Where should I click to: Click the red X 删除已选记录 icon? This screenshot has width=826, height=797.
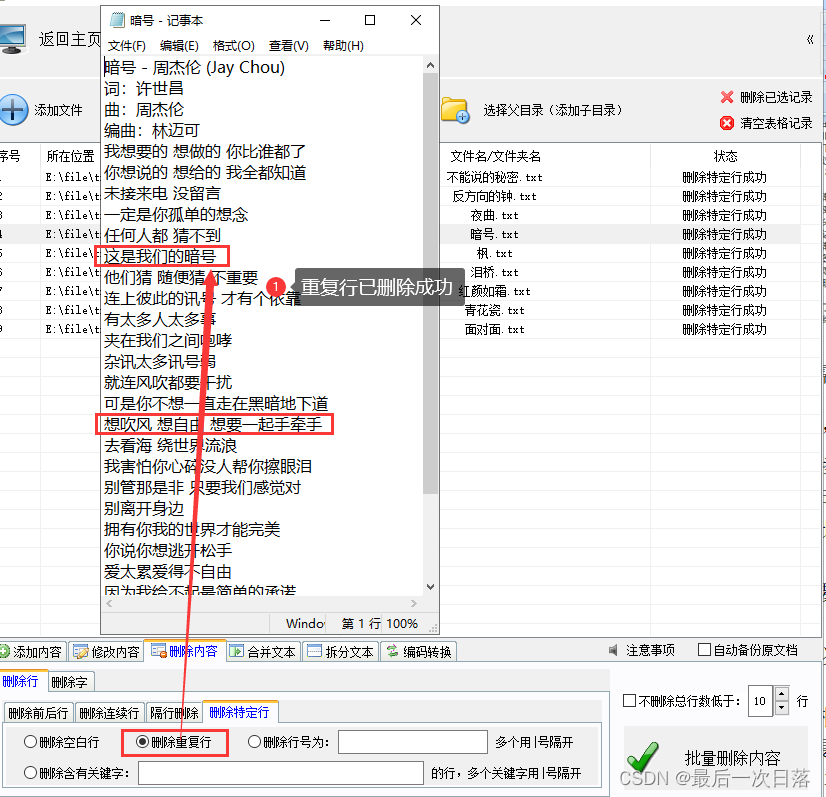point(727,97)
